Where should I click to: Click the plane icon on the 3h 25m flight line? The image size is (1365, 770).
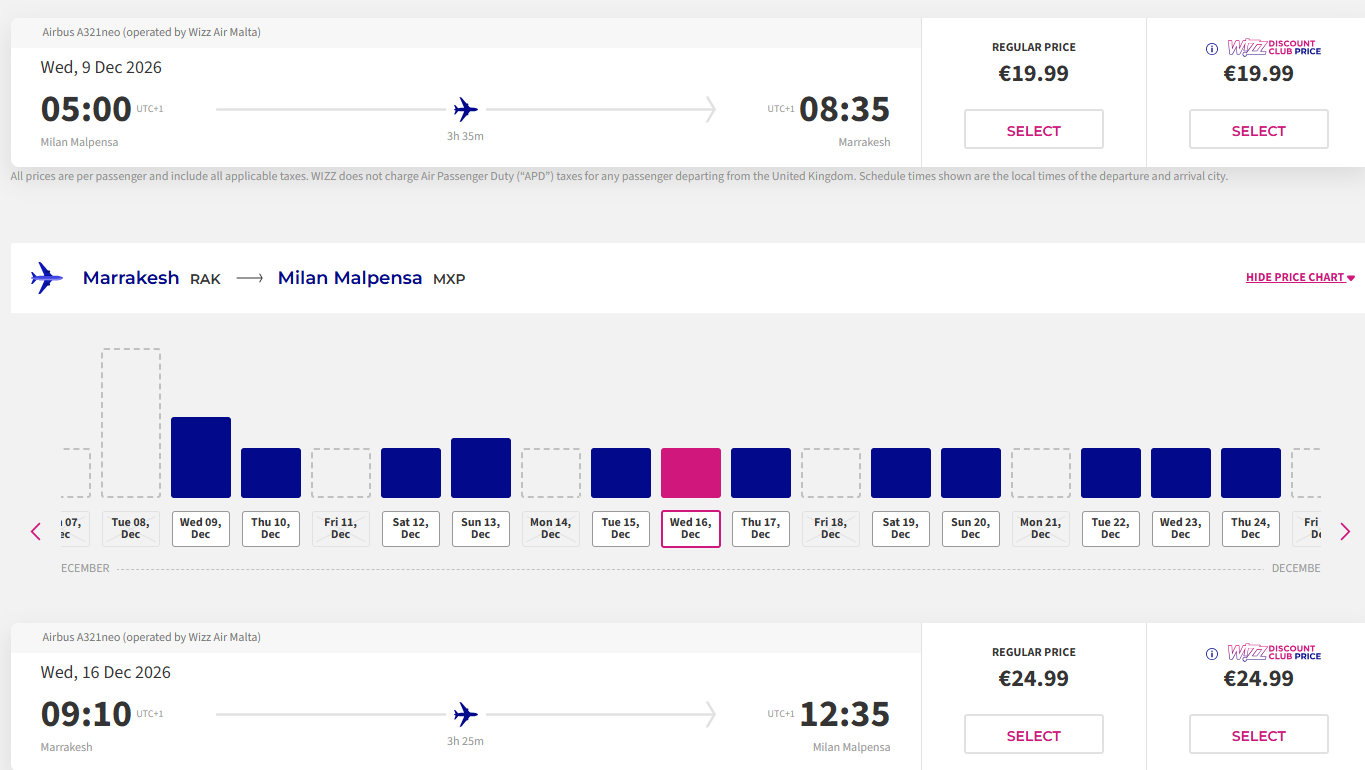point(466,714)
